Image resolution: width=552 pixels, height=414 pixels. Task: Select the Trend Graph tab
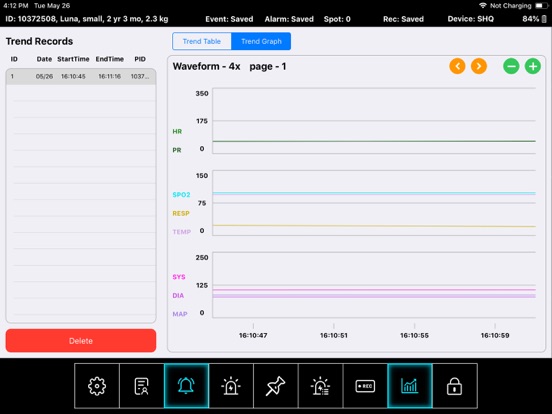[261, 41]
